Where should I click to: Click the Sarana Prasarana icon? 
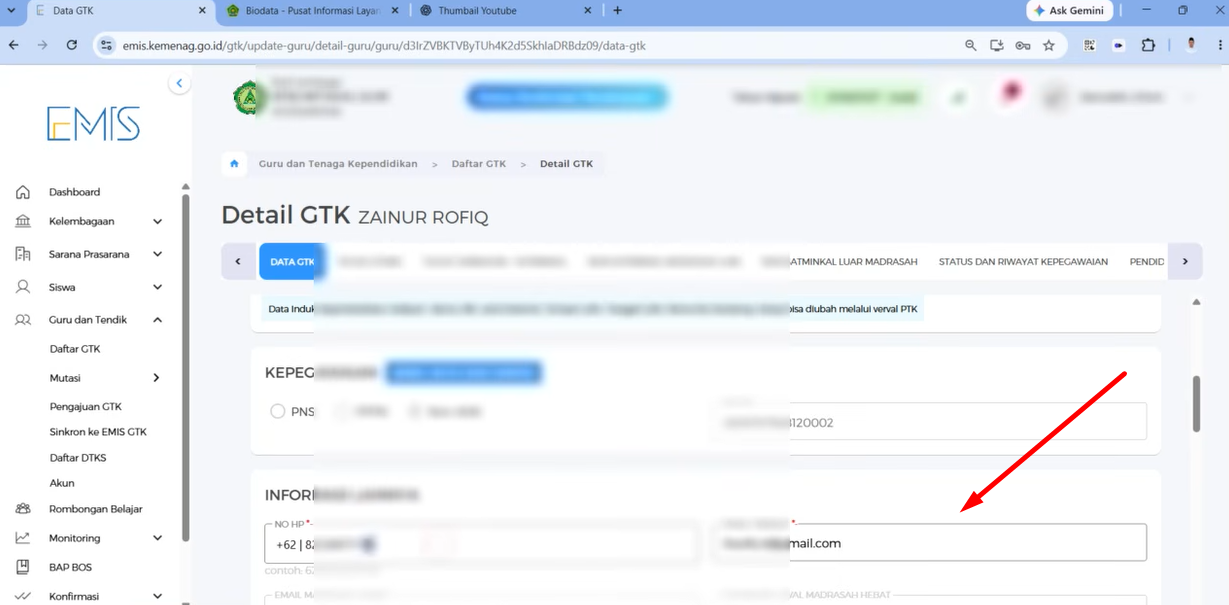click(23, 254)
